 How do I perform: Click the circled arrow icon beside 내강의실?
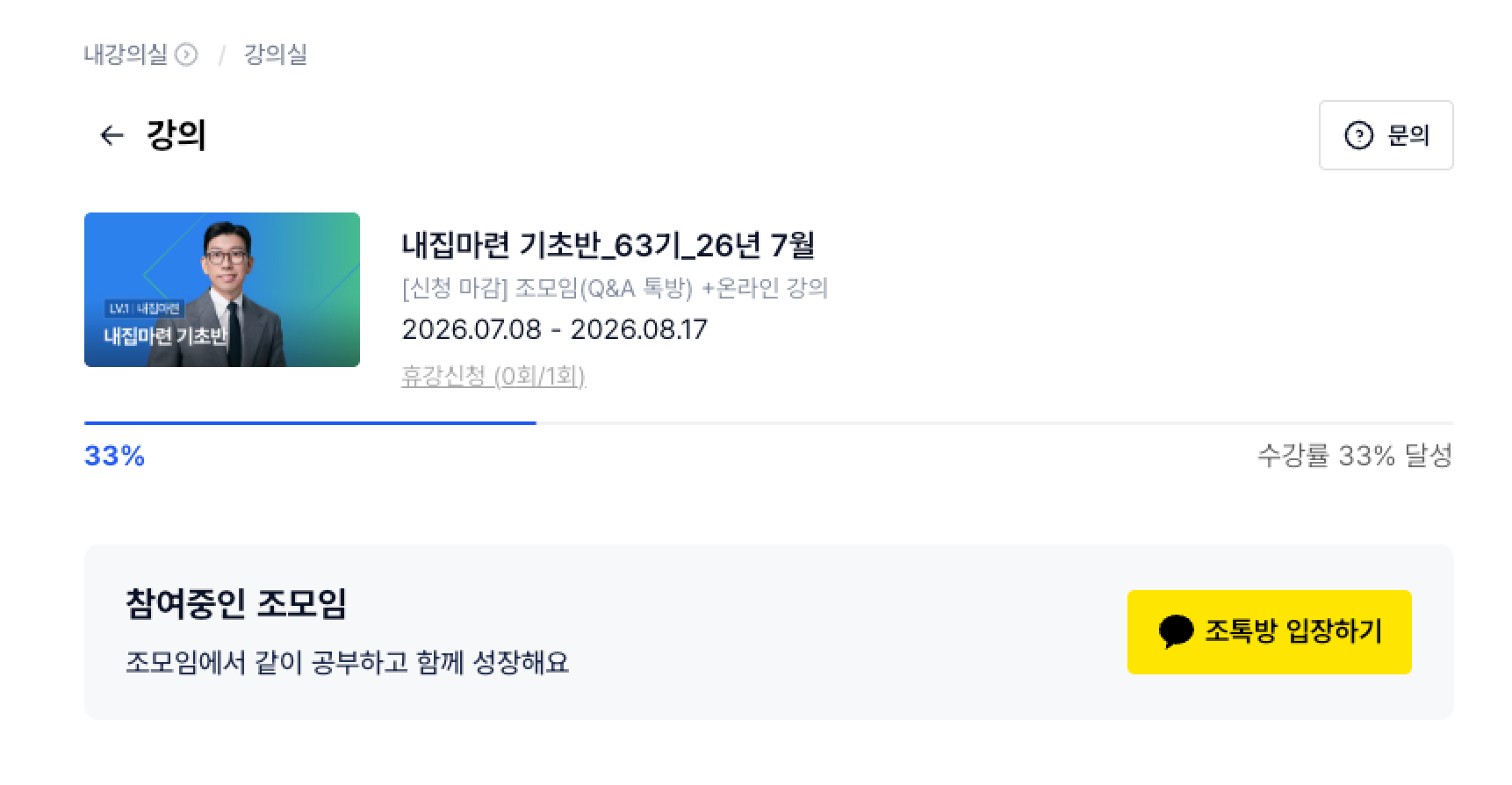click(x=186, y=54)
